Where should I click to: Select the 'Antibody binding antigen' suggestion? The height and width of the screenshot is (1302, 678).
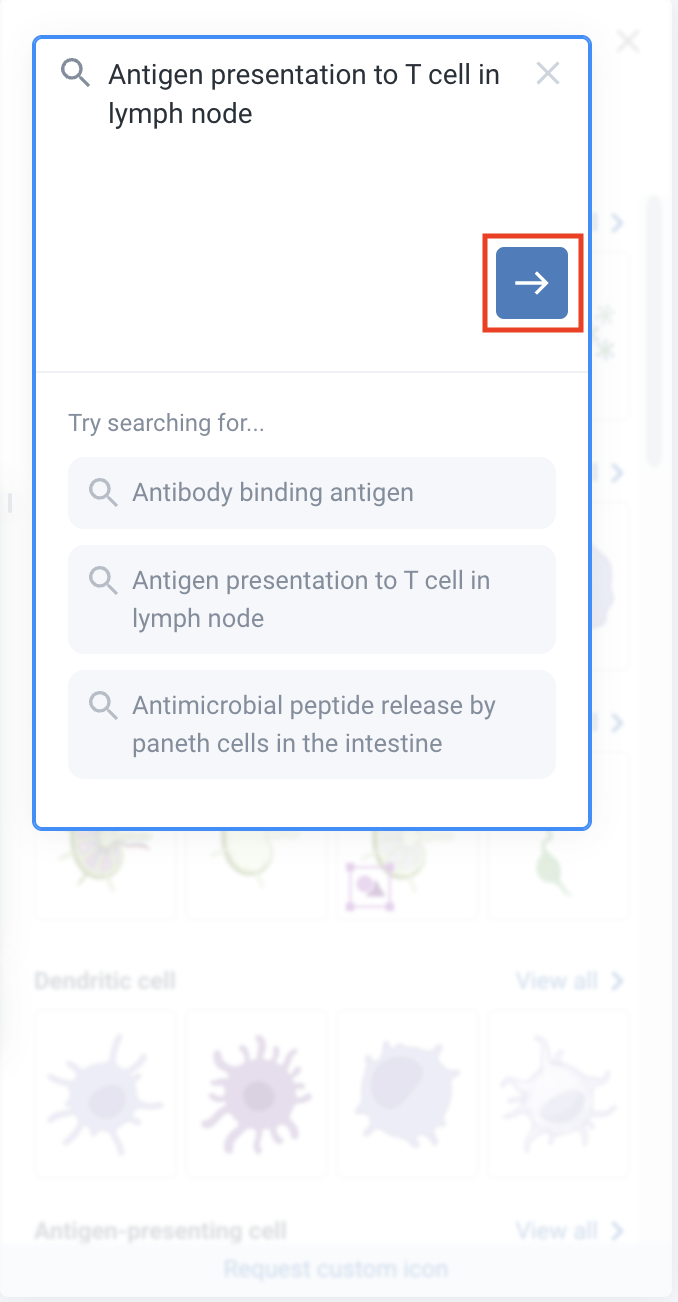point(312,492)
